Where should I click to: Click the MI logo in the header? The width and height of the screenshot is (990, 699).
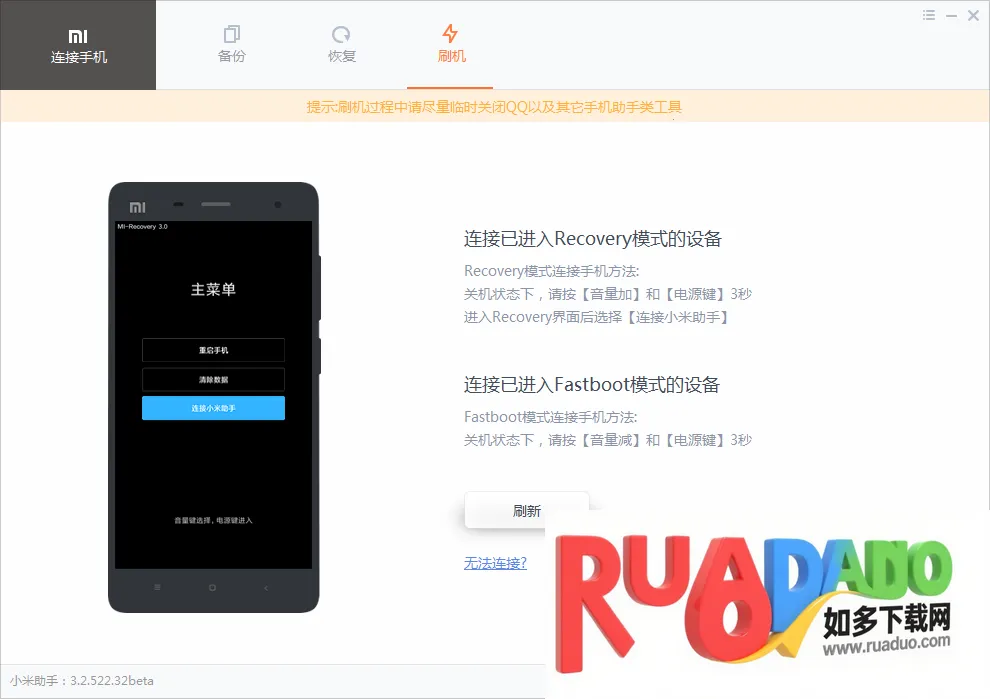coord(78,35)
